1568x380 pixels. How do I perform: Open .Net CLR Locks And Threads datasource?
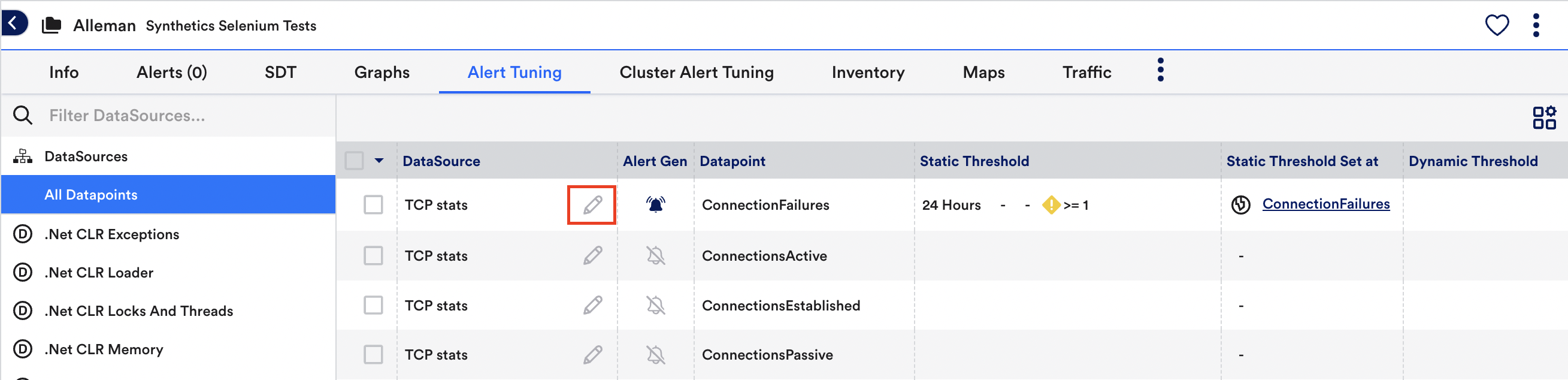(138, 310)
